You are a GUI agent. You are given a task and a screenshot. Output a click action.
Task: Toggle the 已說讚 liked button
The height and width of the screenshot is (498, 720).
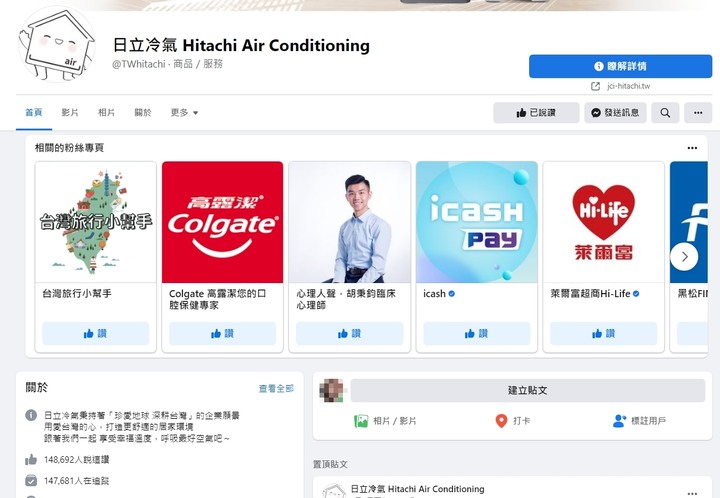(536, 112)
